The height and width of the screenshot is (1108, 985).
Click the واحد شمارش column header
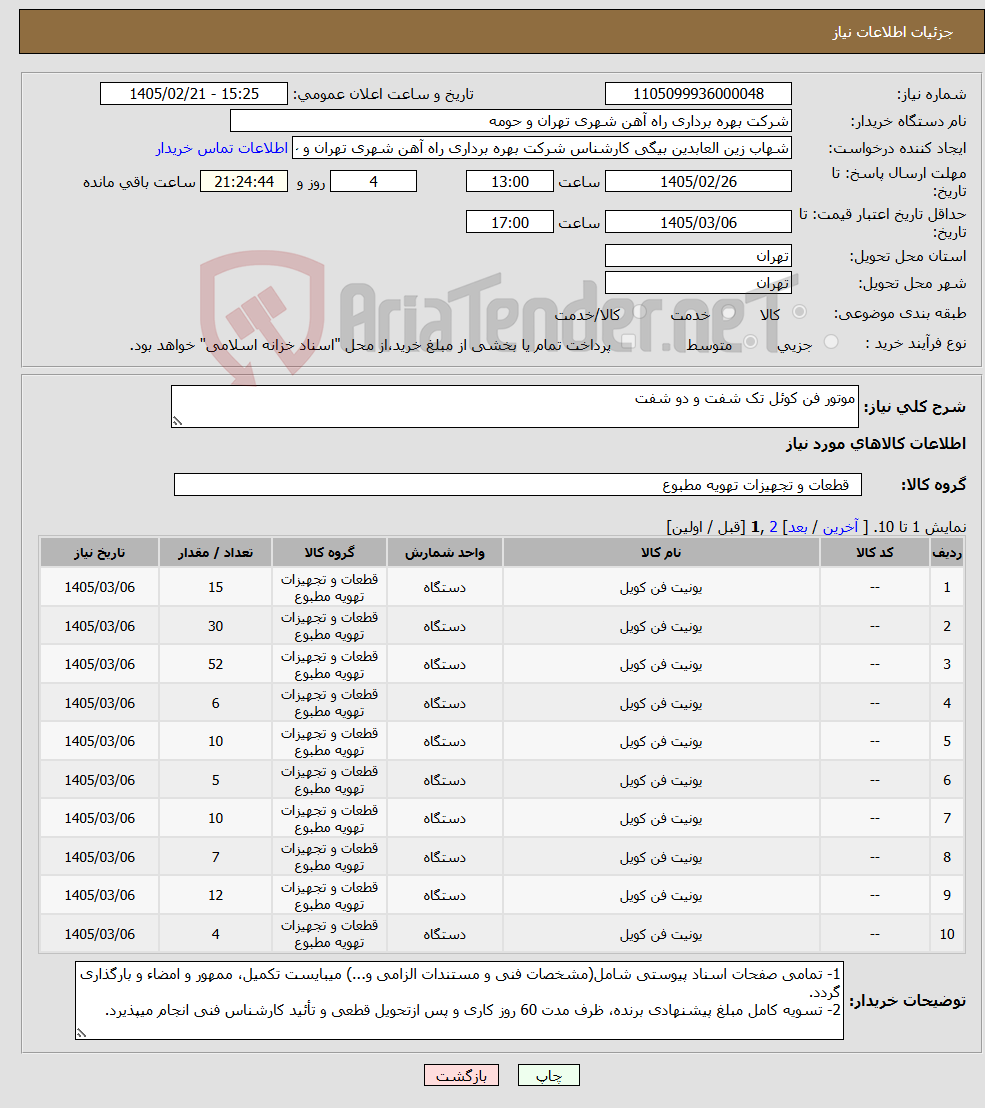(444, 553)
